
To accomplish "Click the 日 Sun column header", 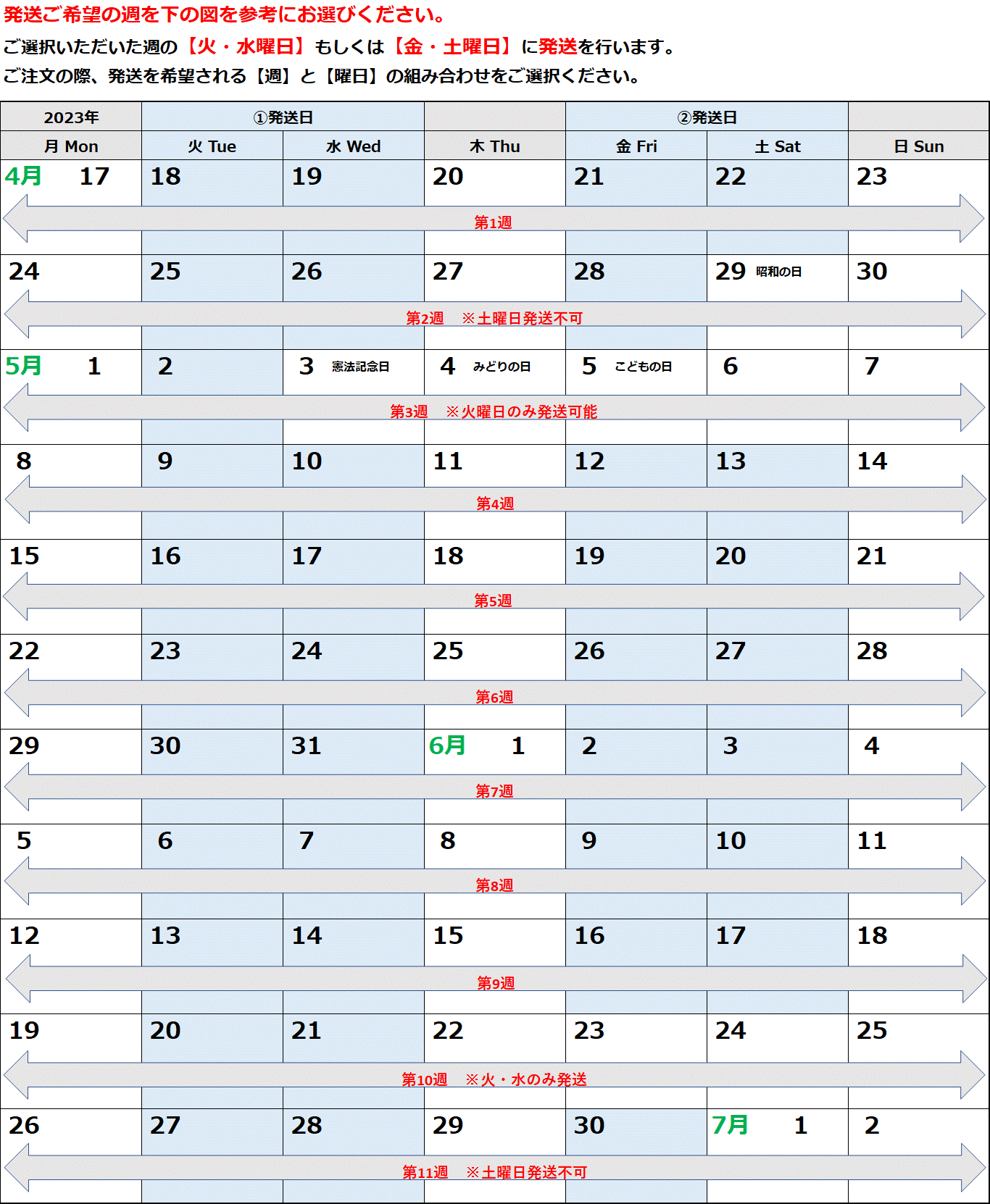I will pos(919,146).
